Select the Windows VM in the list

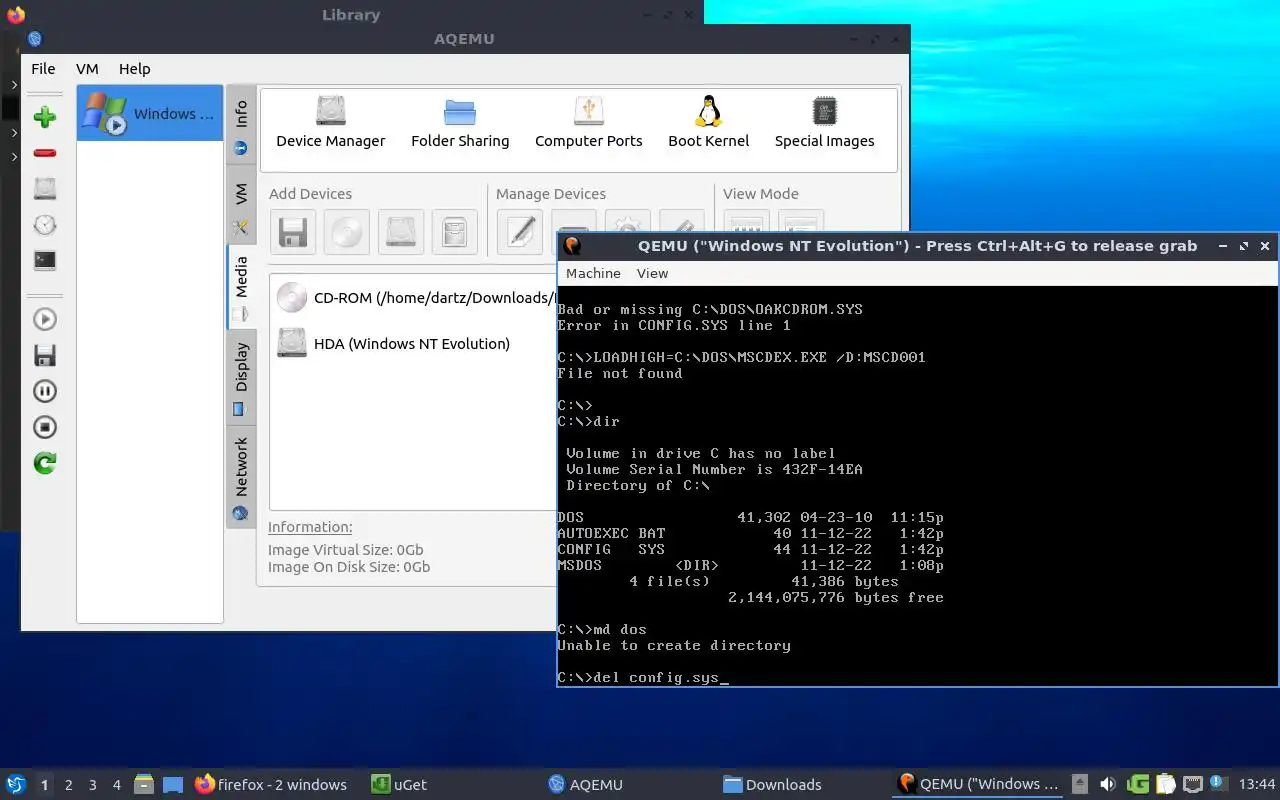click(x=150, y=113)
